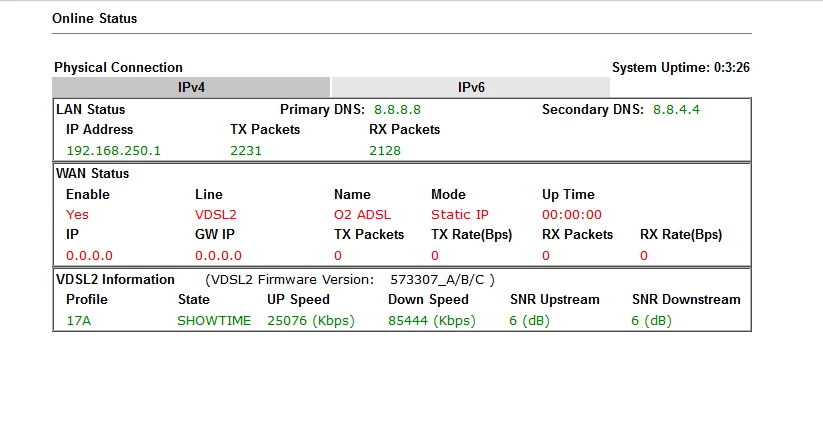823x431 pixels.
Task: Click the LAN RX Packets value 2128
Action: click(x=385, y=150)
